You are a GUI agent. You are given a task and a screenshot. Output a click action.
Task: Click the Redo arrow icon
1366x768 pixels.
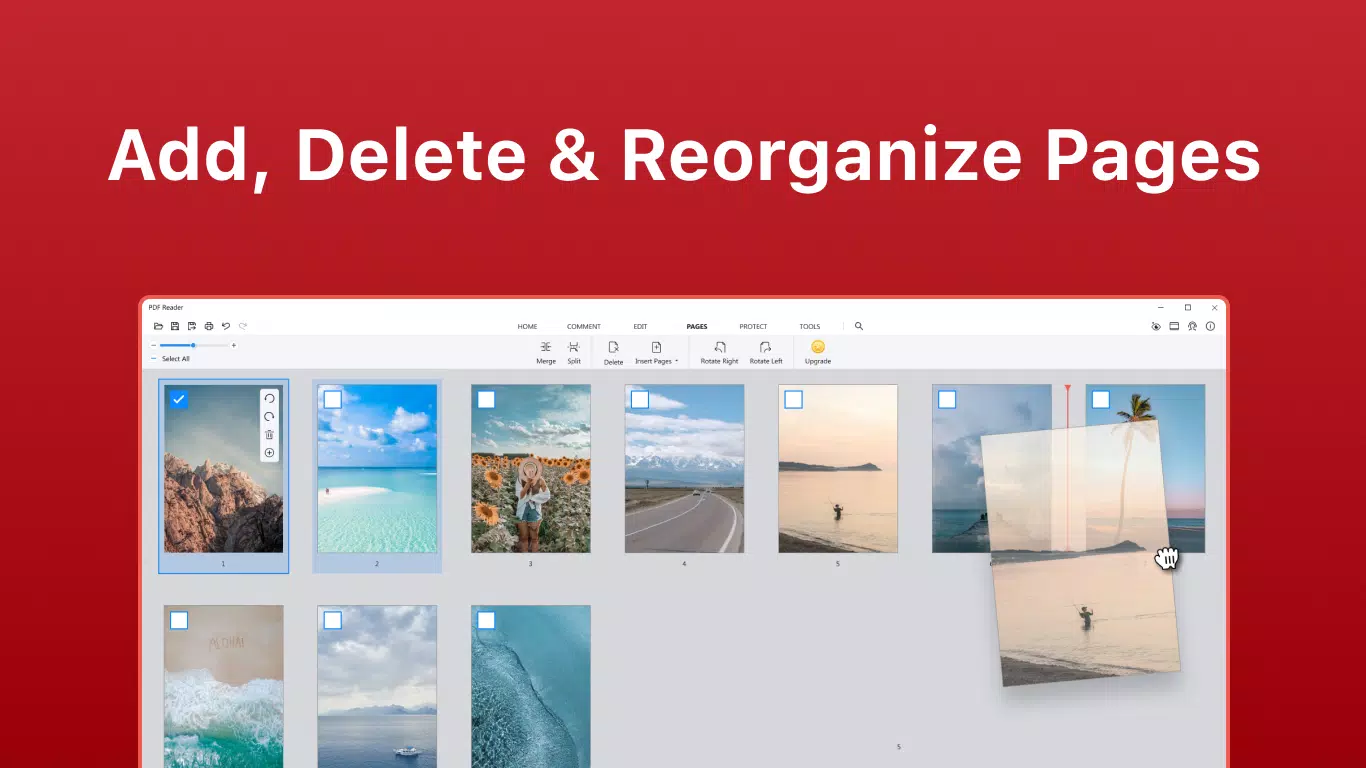point(243,326)
